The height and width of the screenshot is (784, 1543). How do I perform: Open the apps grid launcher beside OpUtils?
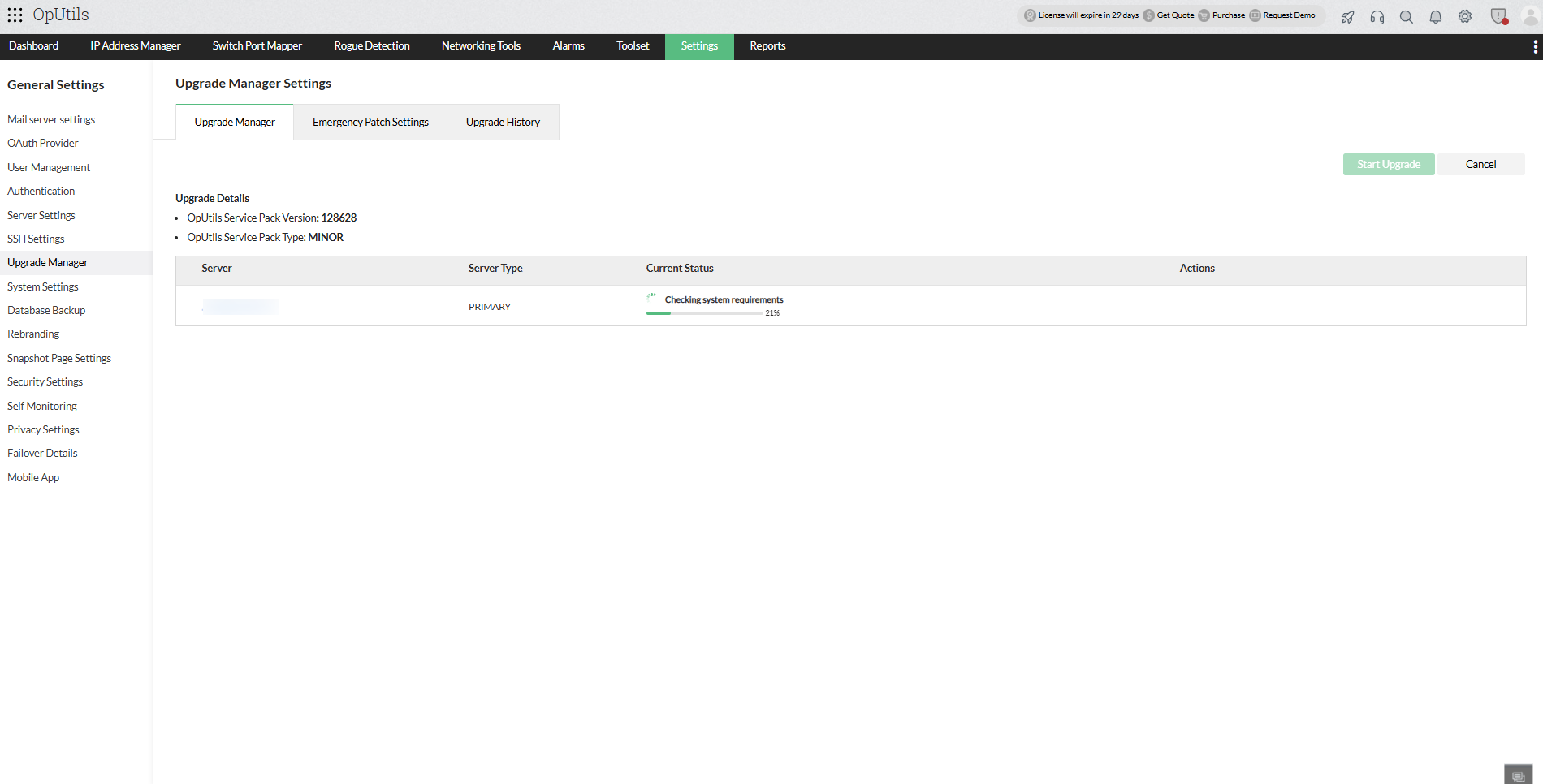(x=15, y=15)
